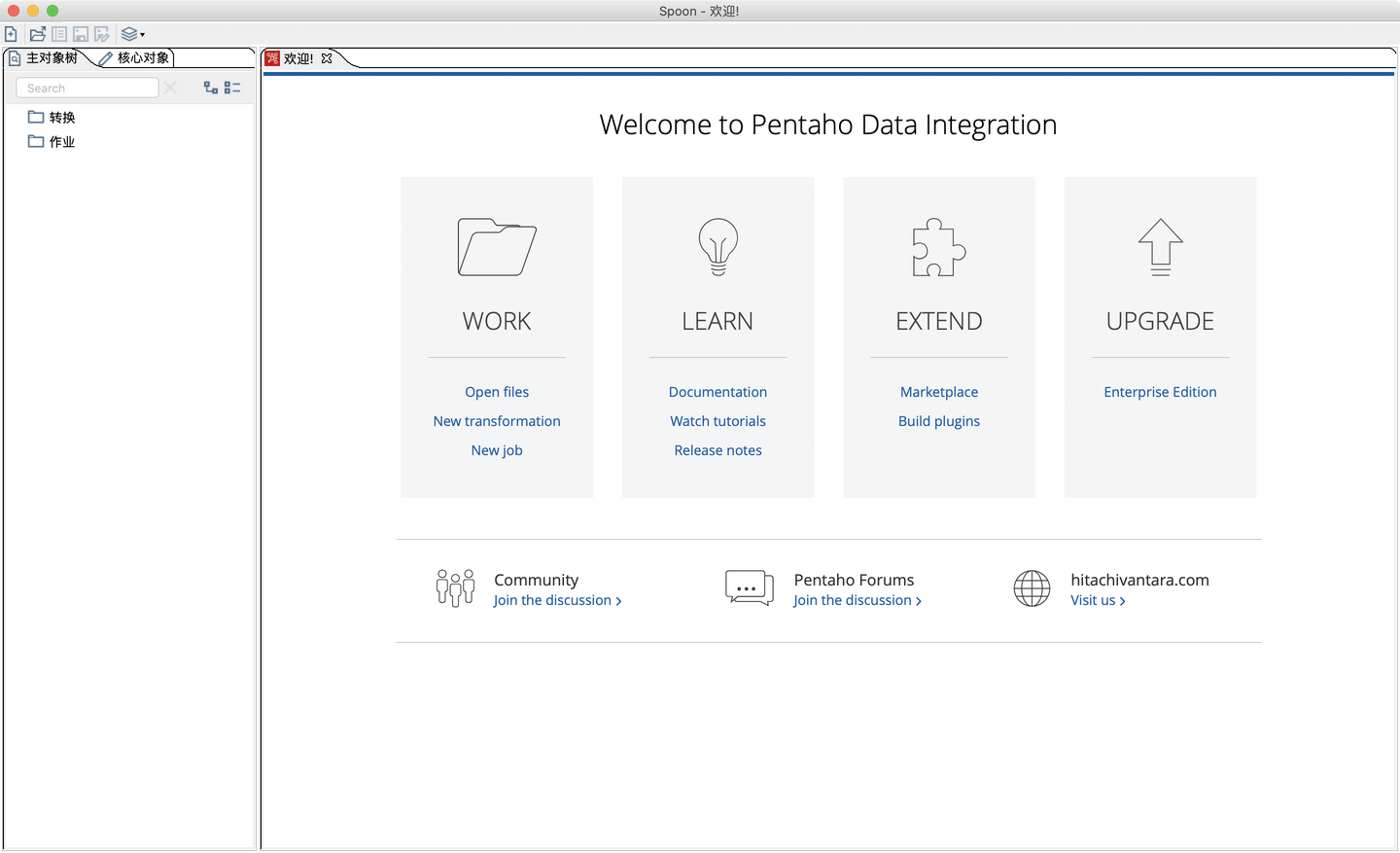Image resolution: width=1400 pixels, height=853 pixels.
Task: Click the Explore repository toolbar icon
Action: pos(59,34)
